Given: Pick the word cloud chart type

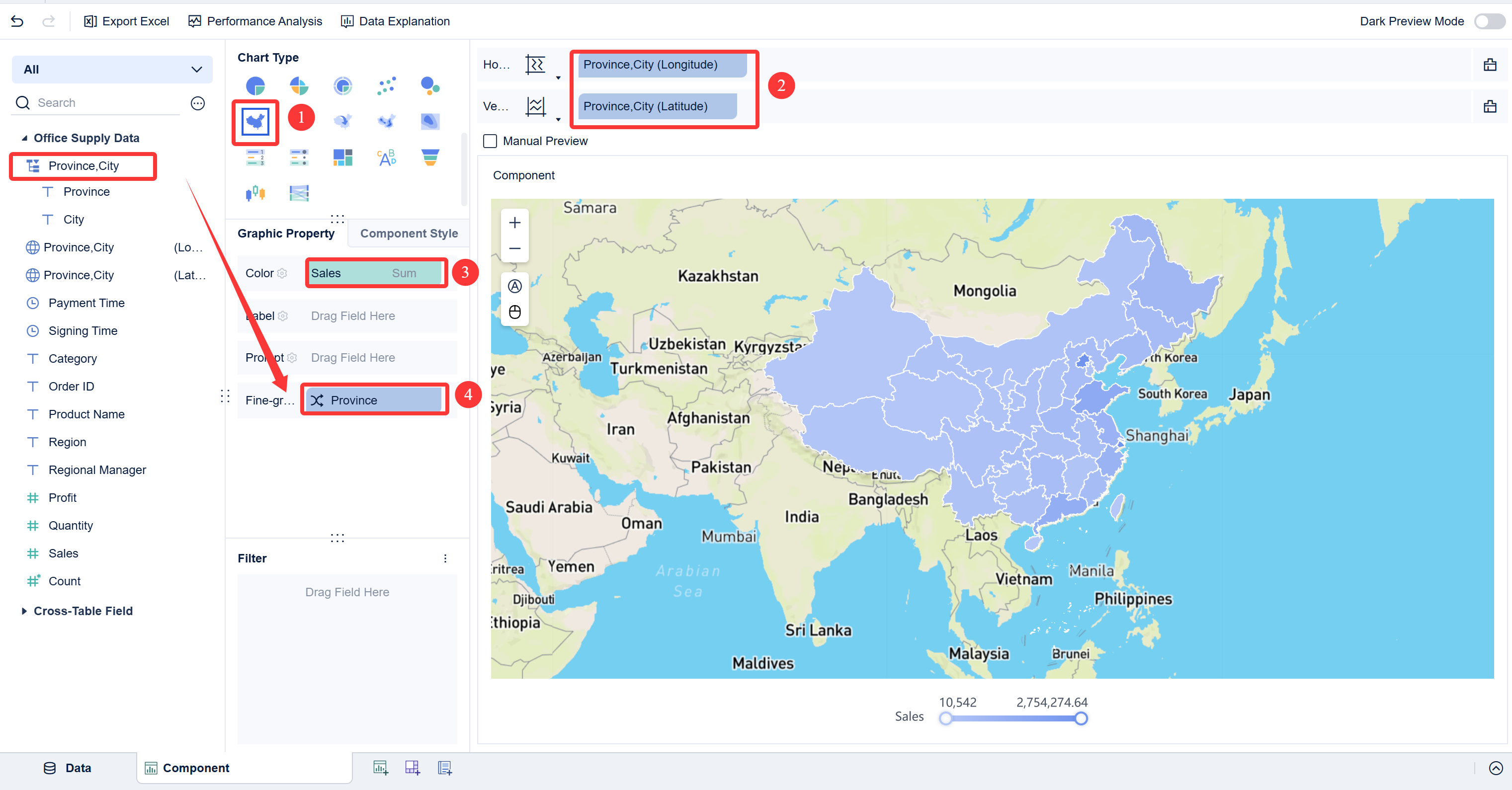Looking at the screenshot, I should (386, 158).
